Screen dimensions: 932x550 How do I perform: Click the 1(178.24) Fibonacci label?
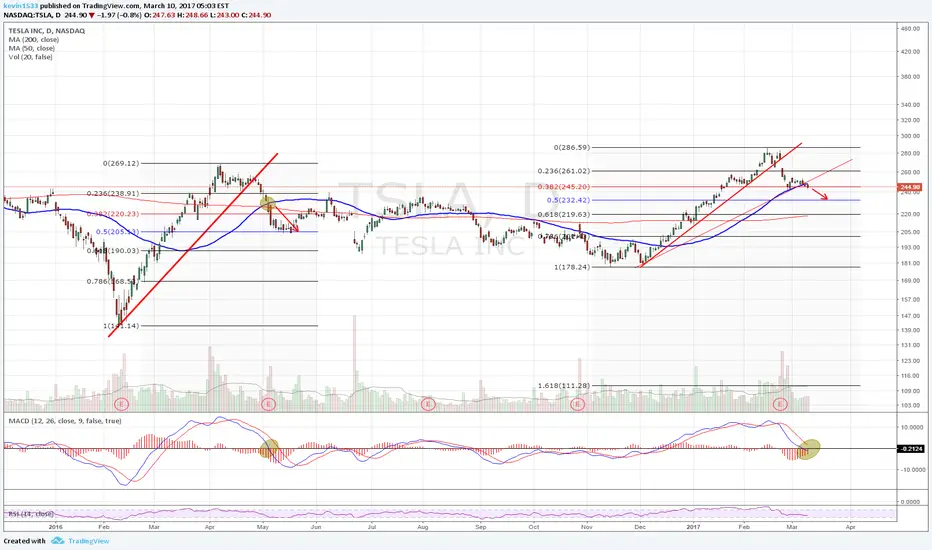(x=572, y=268)
